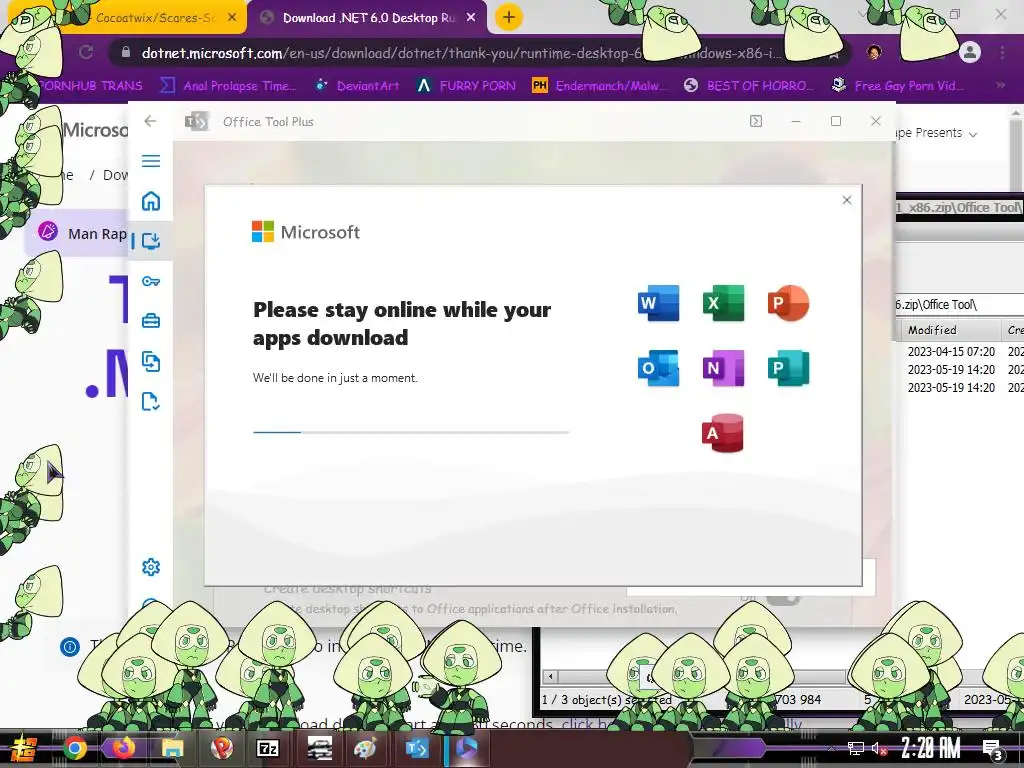This screenshot has width=1024, height=768.
Task: Open the document check icon in sidebar
Action: (x=151, y=401)
